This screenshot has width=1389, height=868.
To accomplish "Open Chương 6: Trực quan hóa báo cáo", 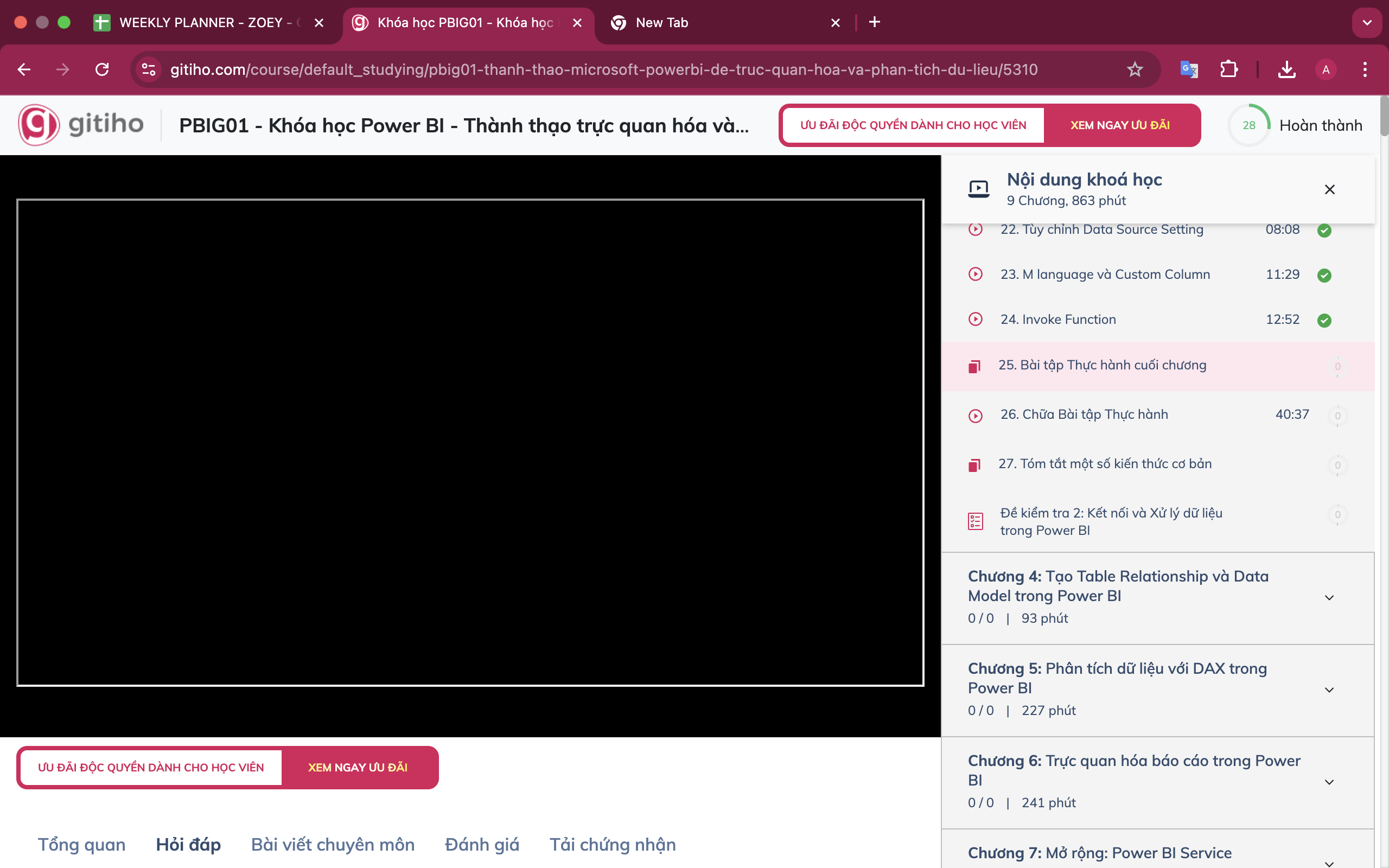I will 1133,770.
